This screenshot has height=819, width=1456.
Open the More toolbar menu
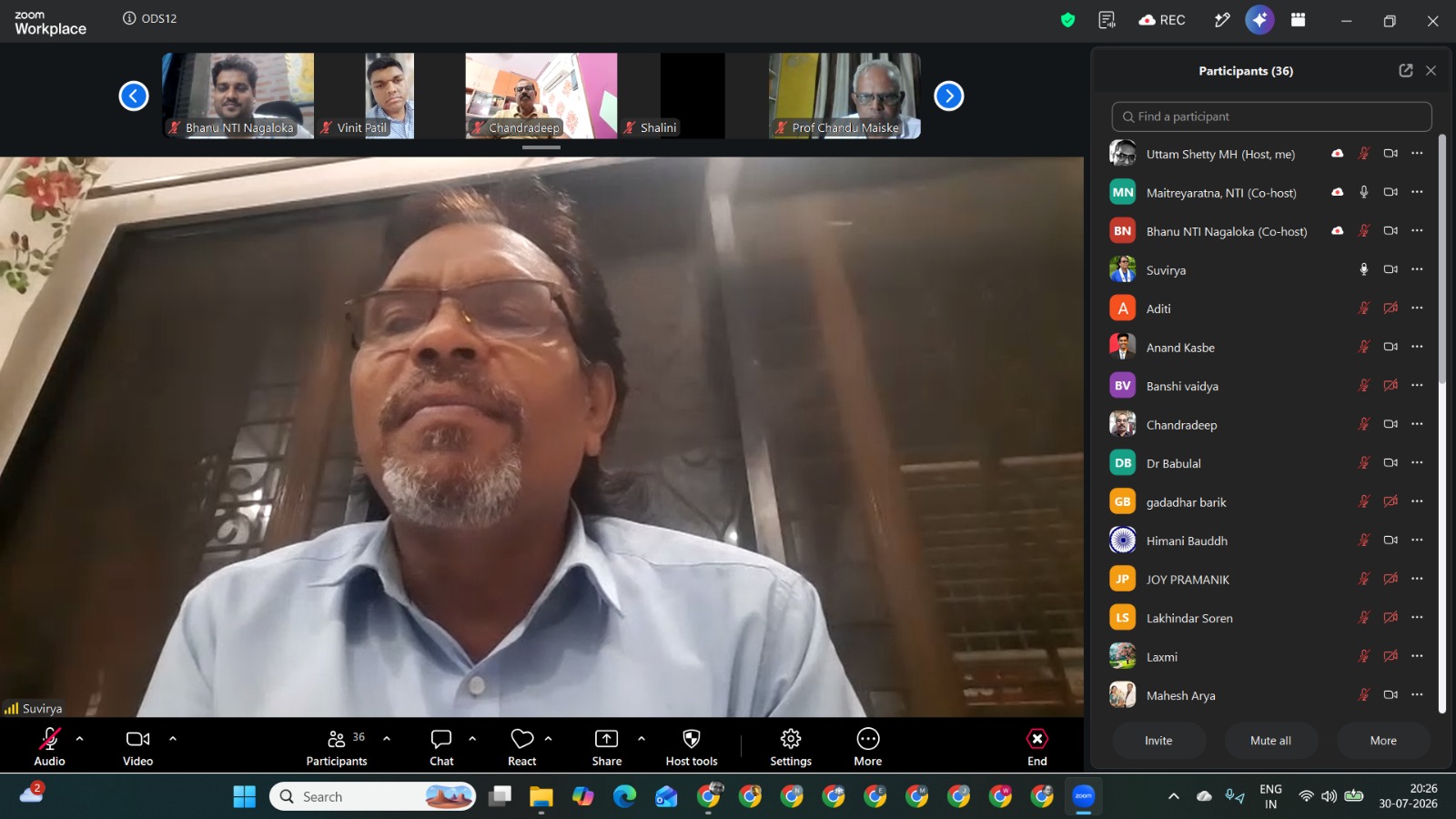(x=868, y=746)
